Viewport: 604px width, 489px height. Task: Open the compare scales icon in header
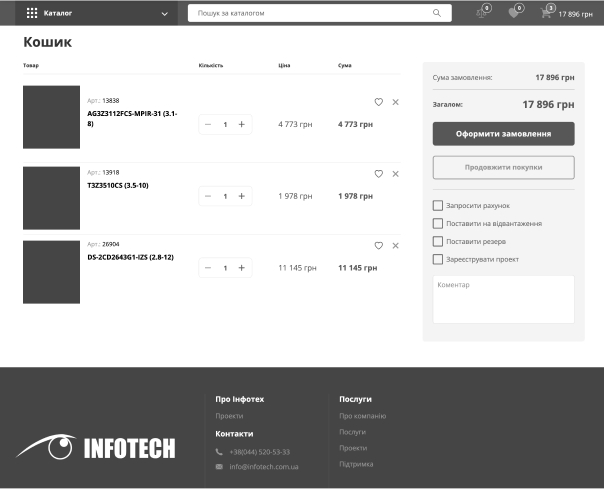click(483, 13)
